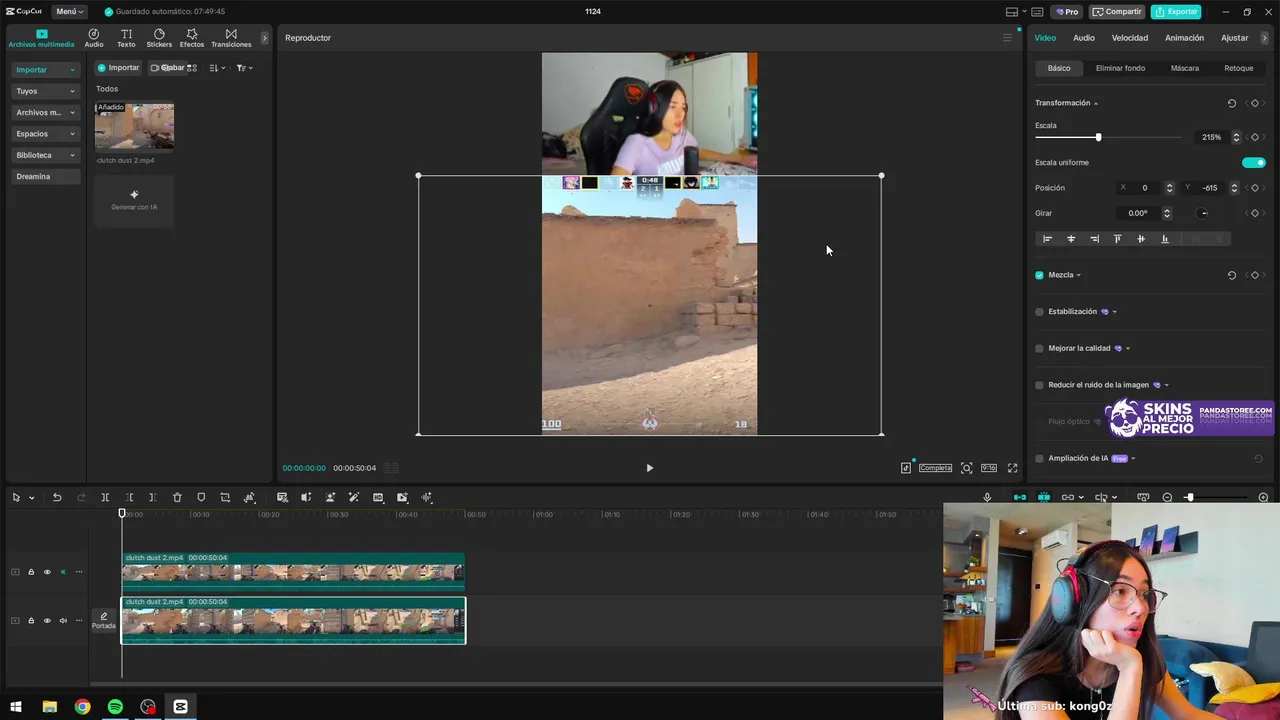Delete the selected clip with trash icon
Viewport: 1280px width, 720px height.
(x=177, y=497)
